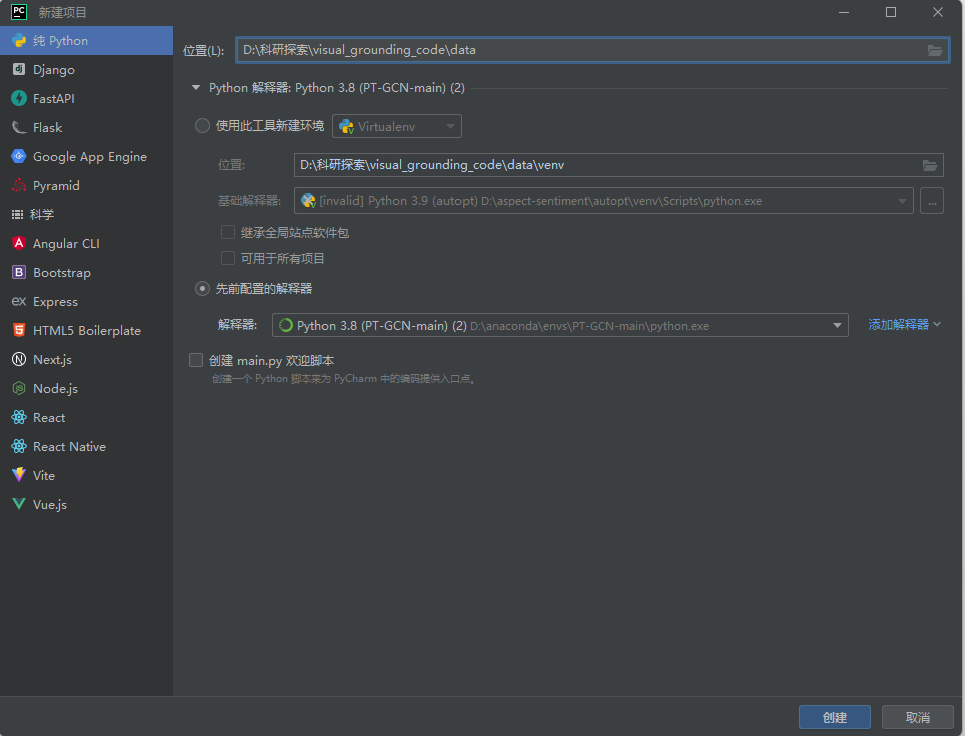
Task: Browse folder for the venv location
Action: pos(930,165)
